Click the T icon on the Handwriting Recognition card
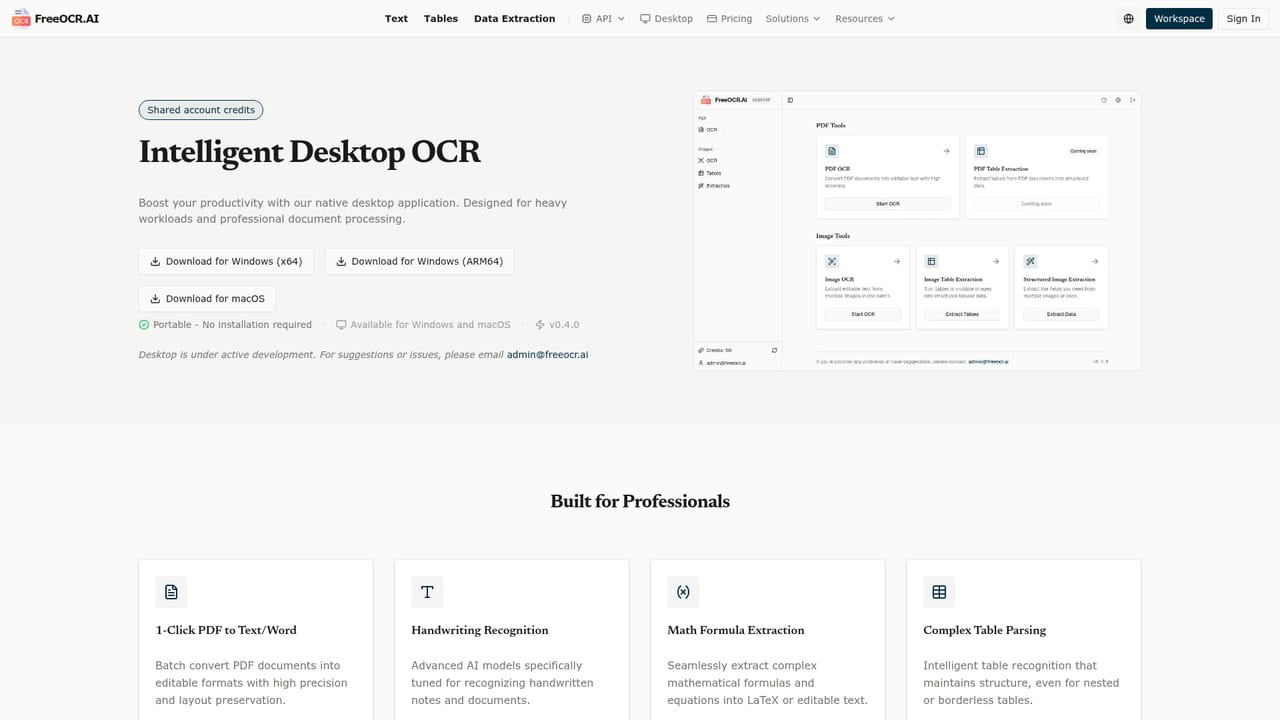The image size is (1280, 720). click(x=427, y=592)
